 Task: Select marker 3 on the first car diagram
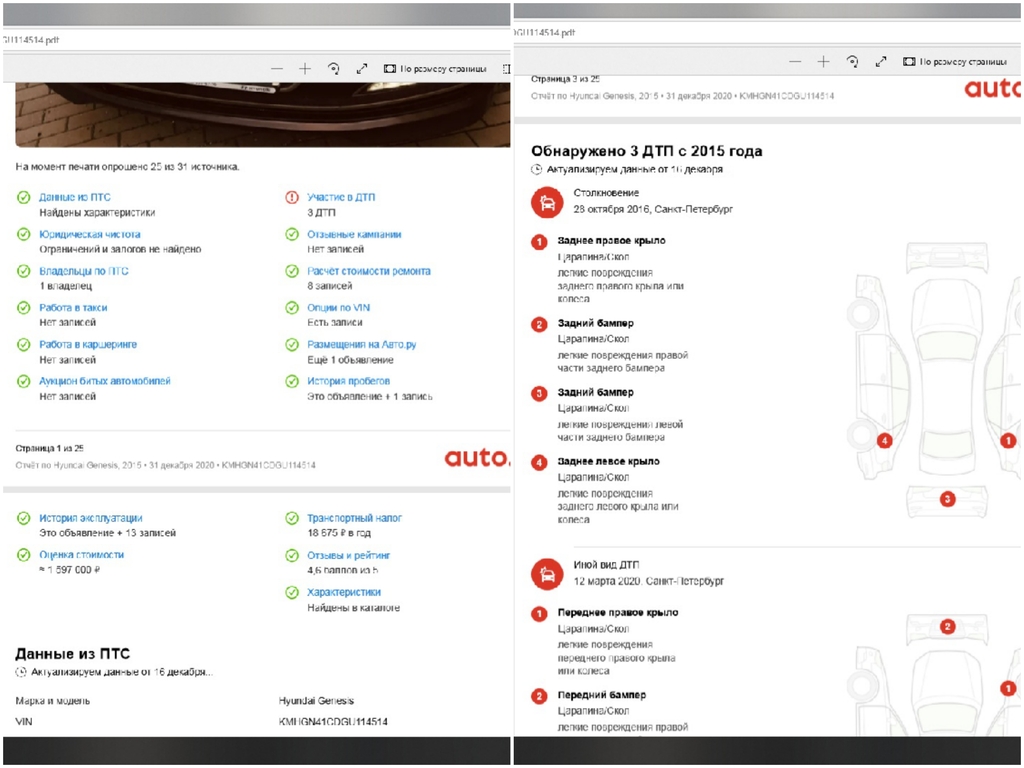point(947,500)
